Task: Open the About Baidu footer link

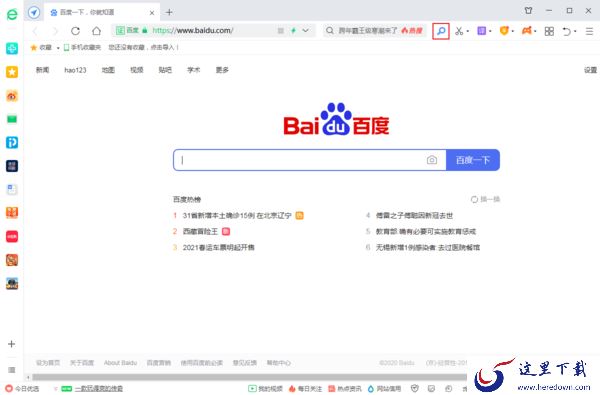Action: [120, 362]
